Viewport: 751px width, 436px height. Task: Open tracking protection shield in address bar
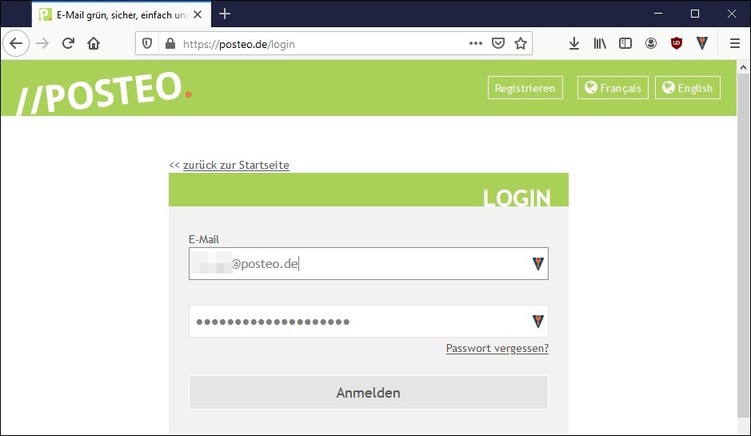point(147,44)
